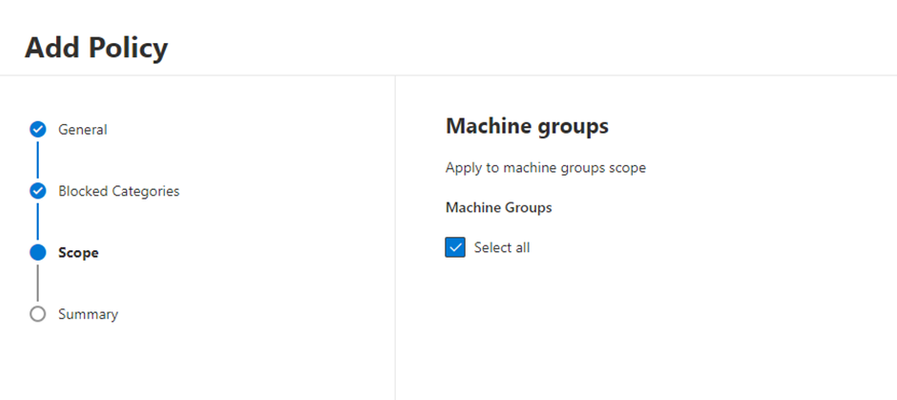Click the General step checkmark icon
897x400 pixels.
(x=38, y=130)
